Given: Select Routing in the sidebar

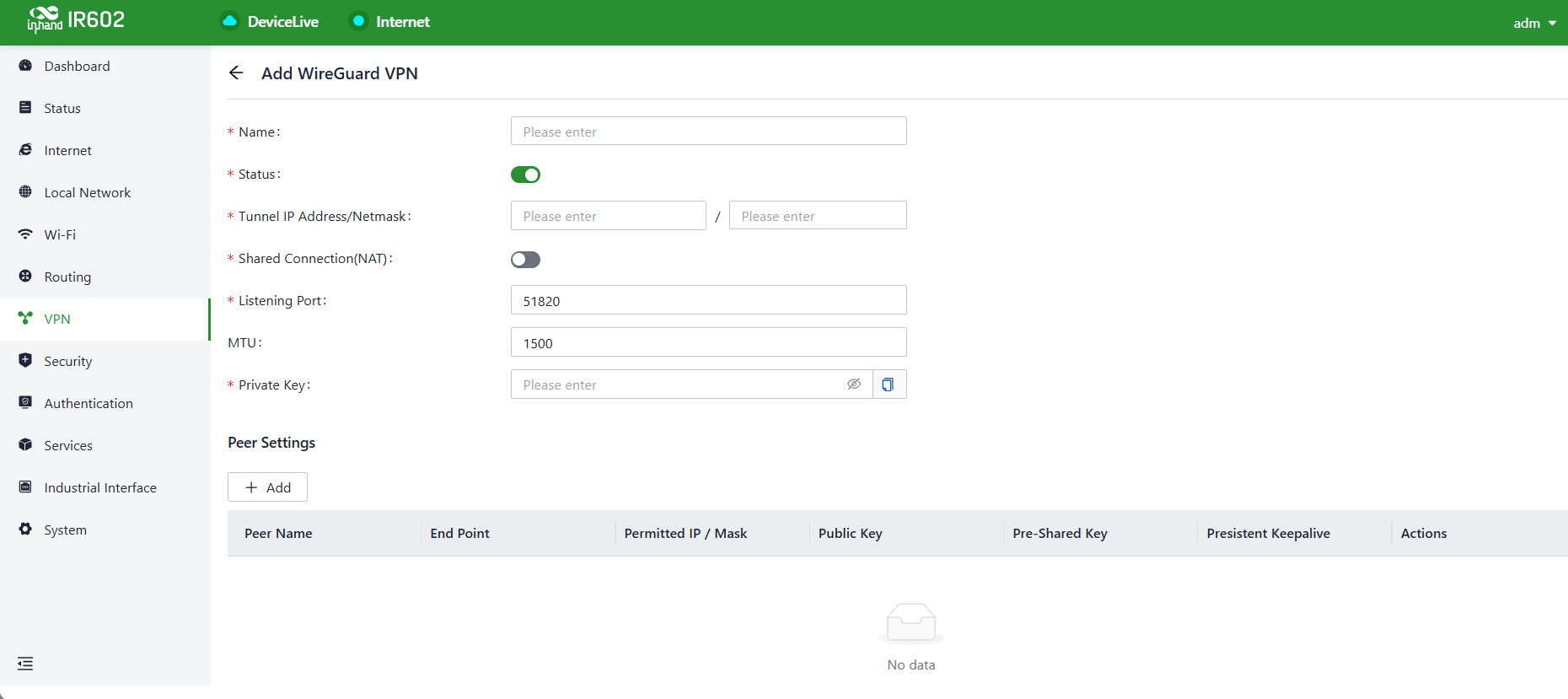Looking at the screenshot, I should (x=105, y=277).
